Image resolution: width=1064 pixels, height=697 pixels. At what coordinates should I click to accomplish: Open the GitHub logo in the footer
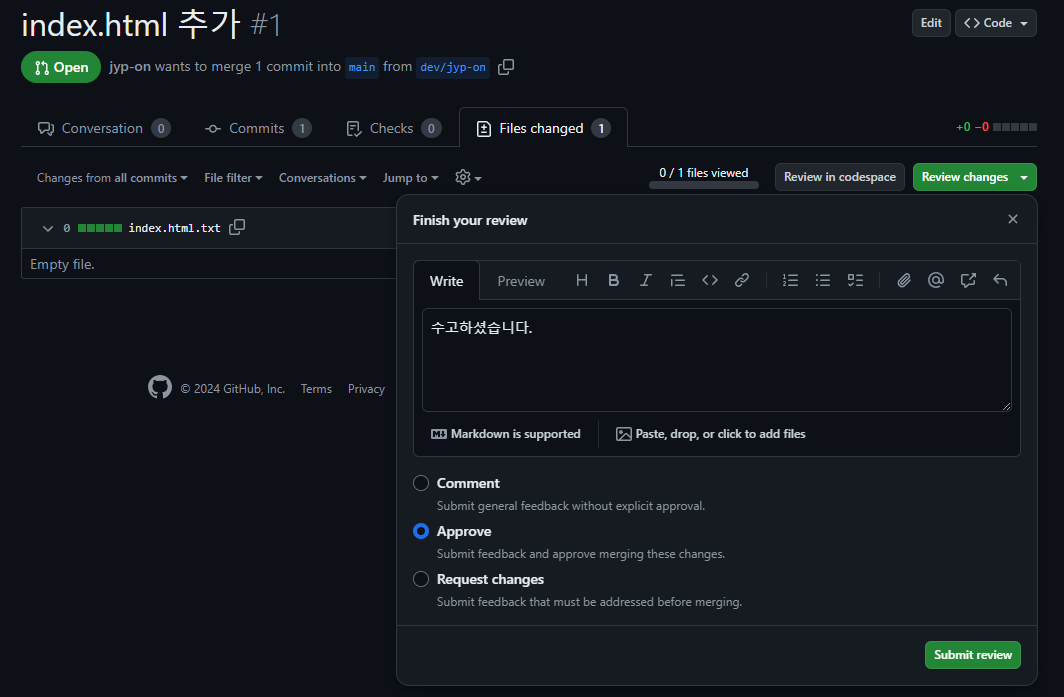(160, 388)
